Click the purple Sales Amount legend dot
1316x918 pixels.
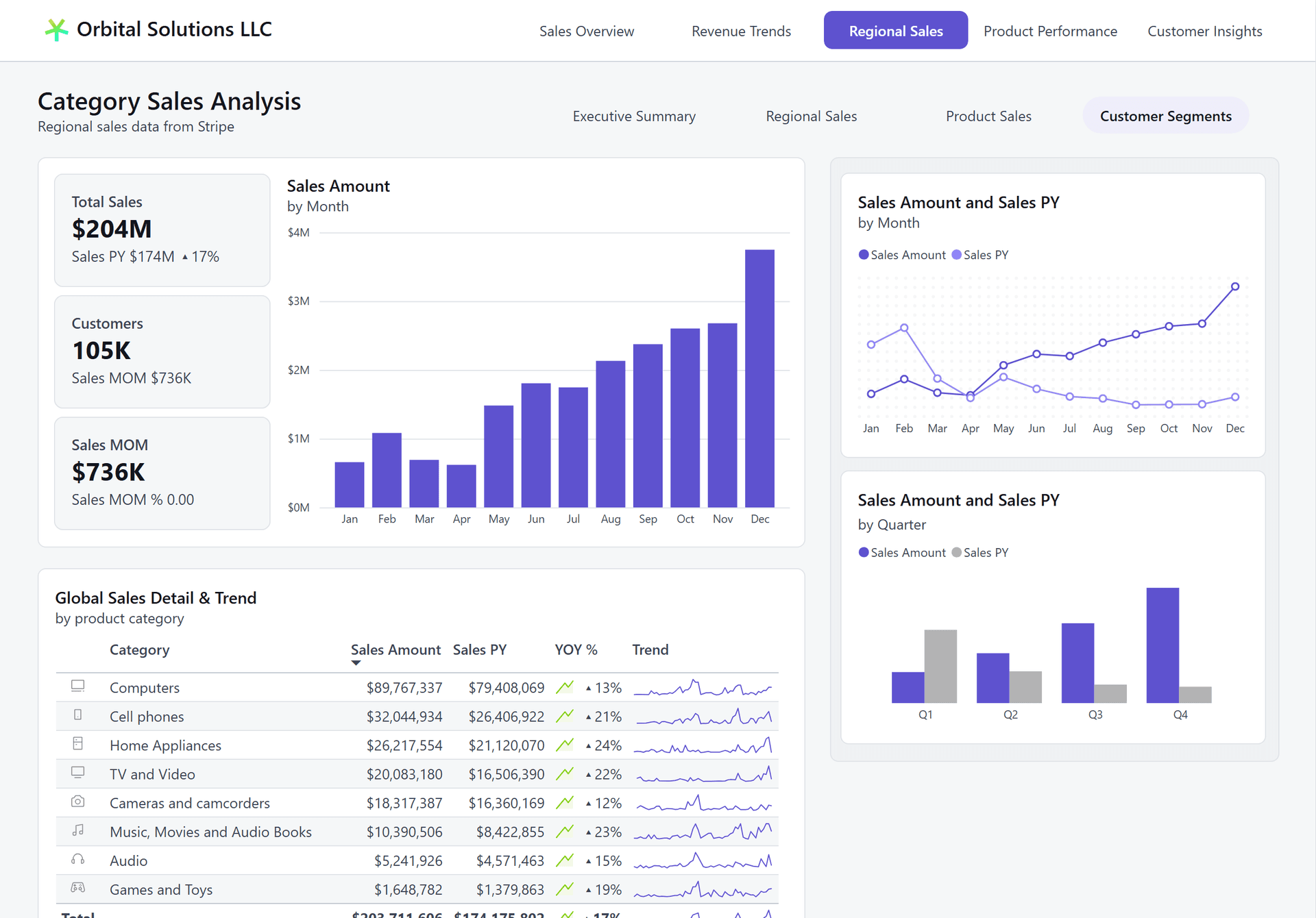tap(863, 254)
